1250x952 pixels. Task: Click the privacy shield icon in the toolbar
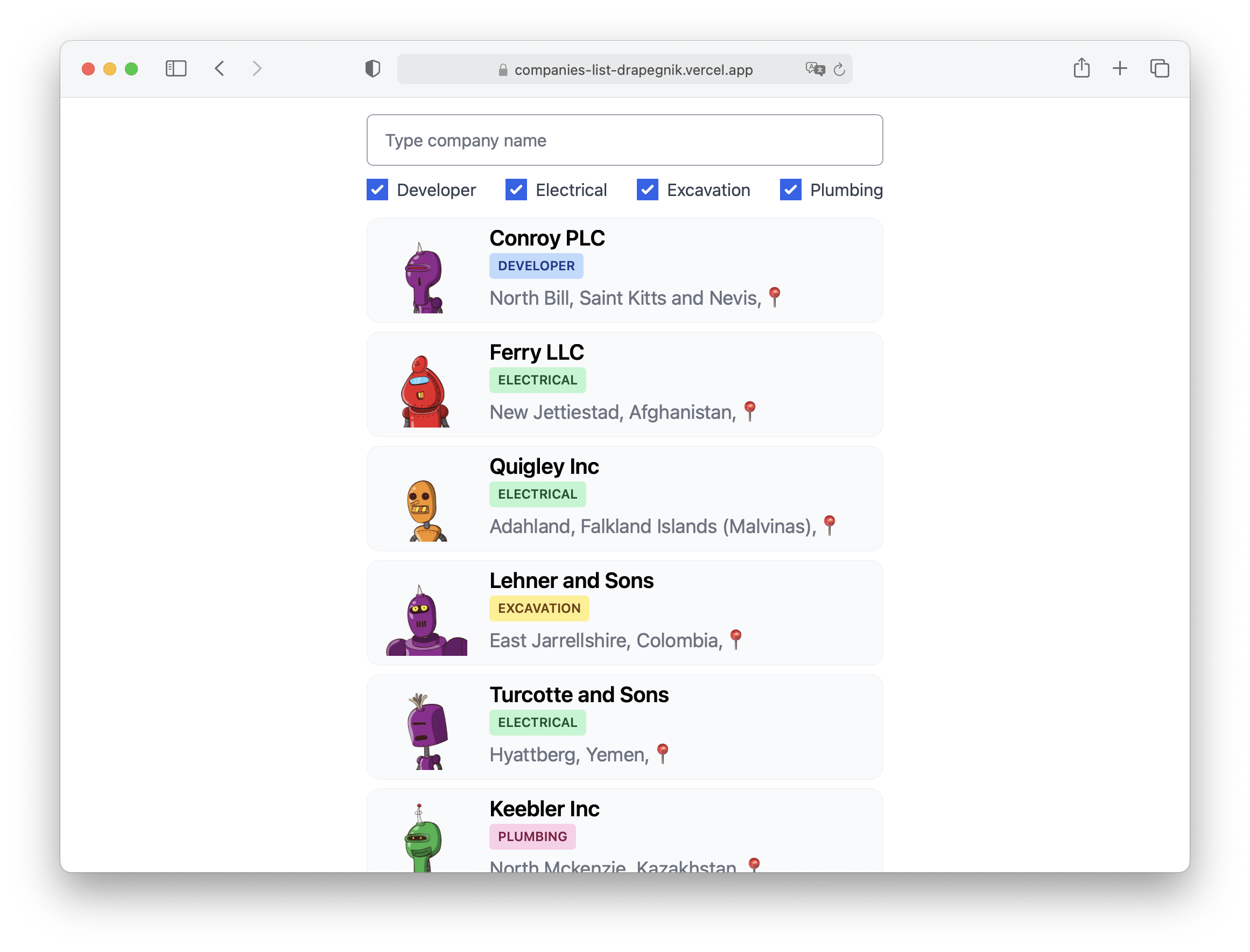[x=371, y=68]
